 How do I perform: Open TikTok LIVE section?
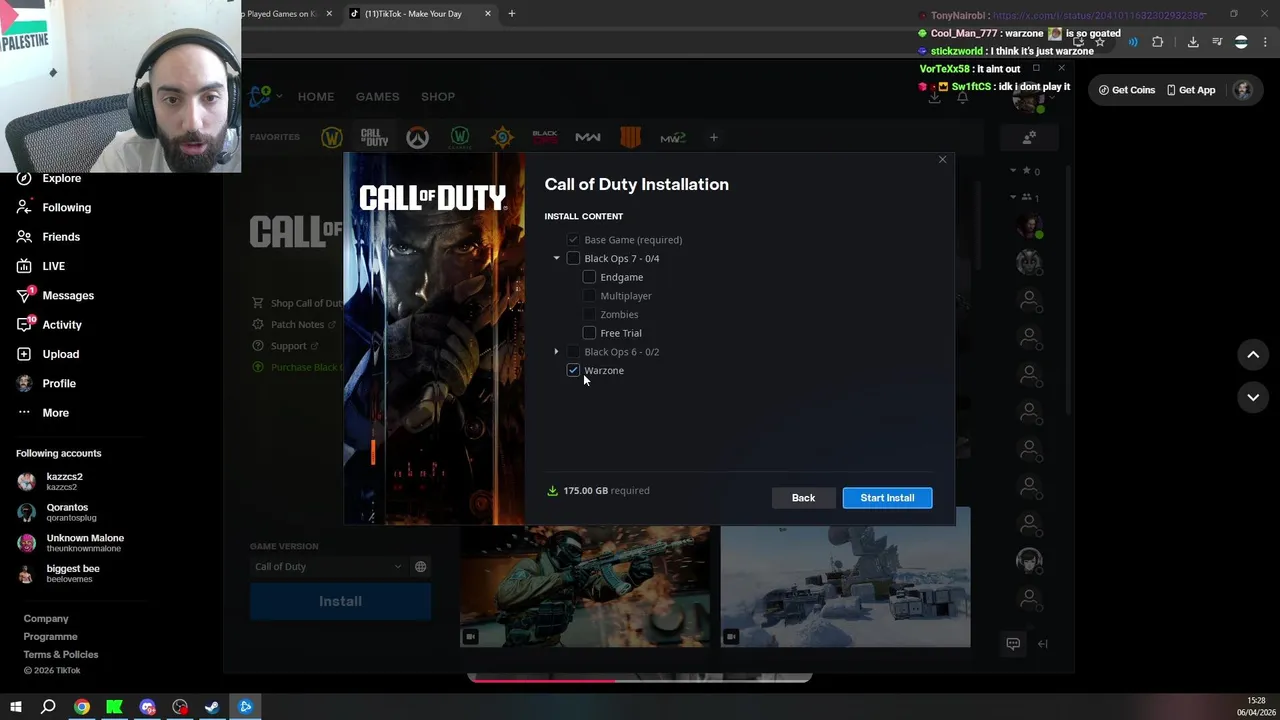(x=41, y=266)
